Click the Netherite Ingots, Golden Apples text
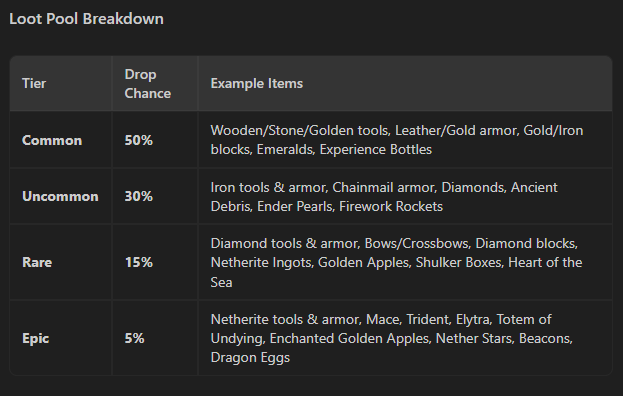The width and height of the screenshot is (623, 396). (x=310, y=263)
